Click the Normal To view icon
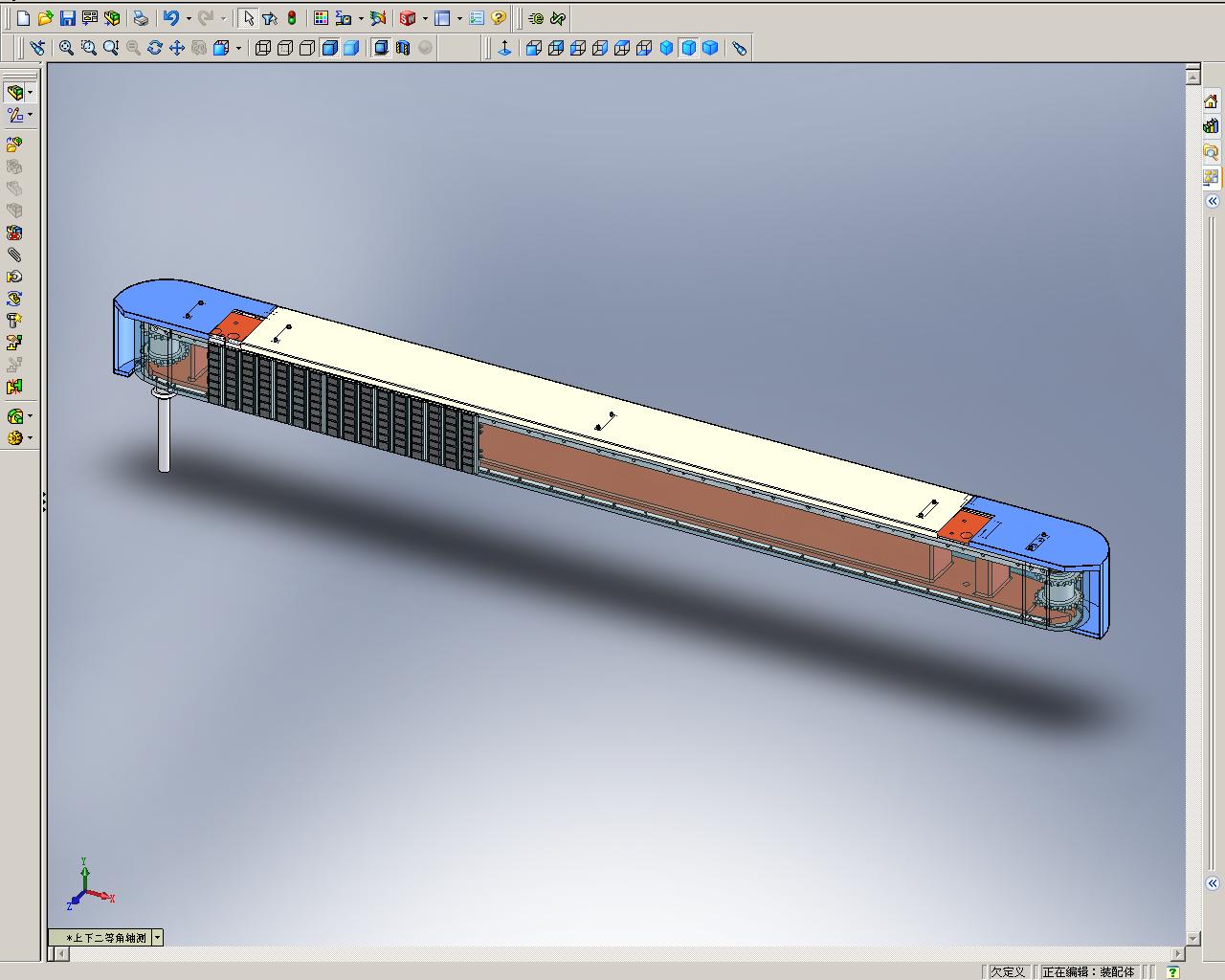 (x=504, y=48)
